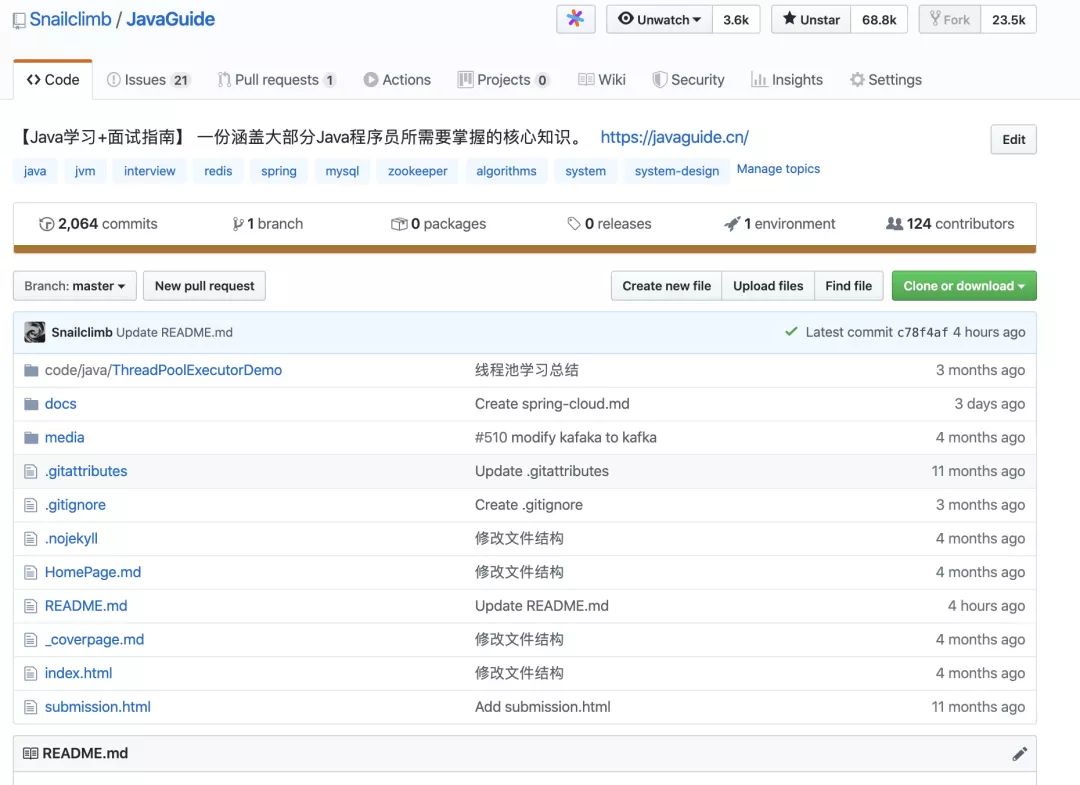Select the zookeeper topic tag
Screen dimensions: 1080x785
417,171
